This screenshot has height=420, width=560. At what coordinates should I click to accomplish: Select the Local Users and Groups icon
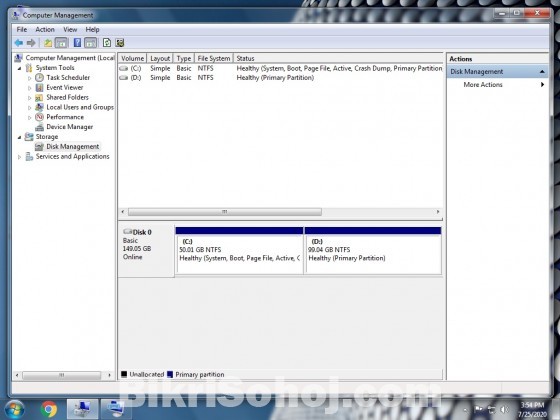39,107
